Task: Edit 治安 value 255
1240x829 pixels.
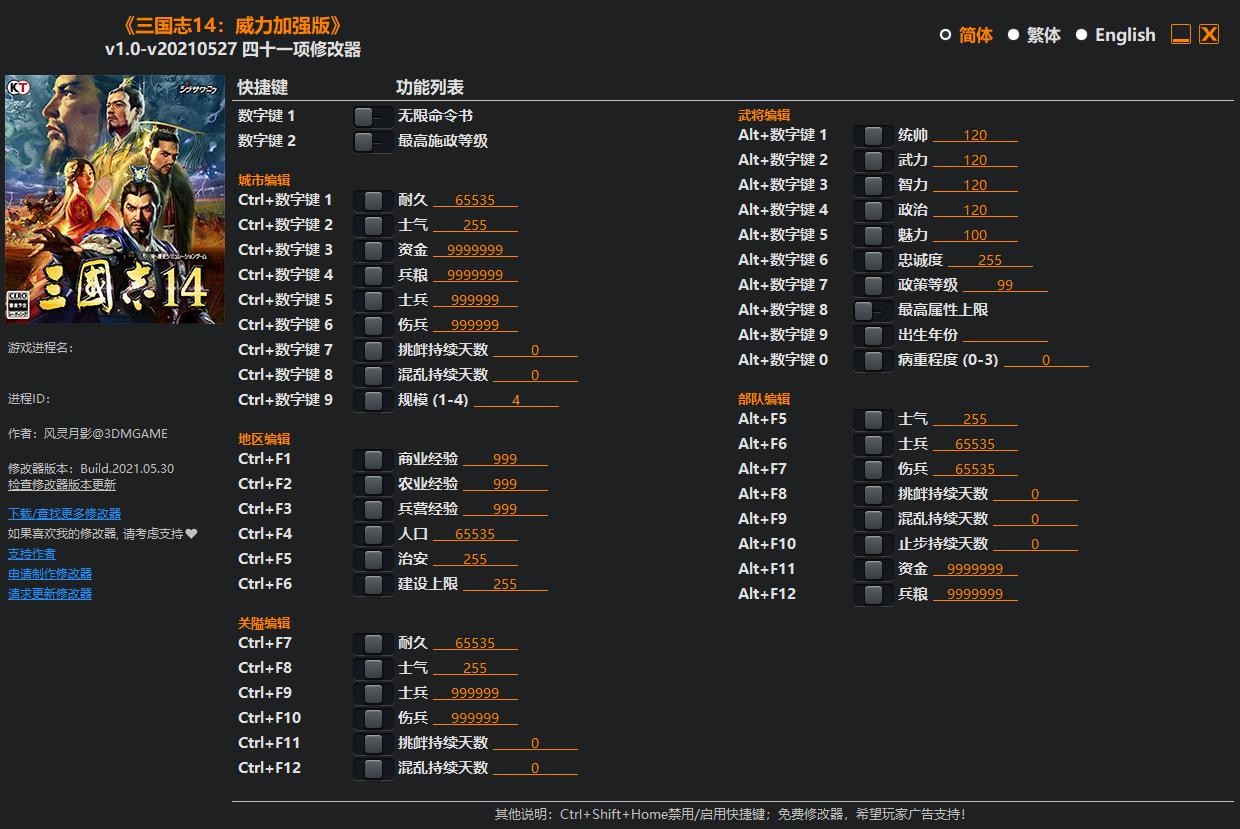Action: coord(475,559)
